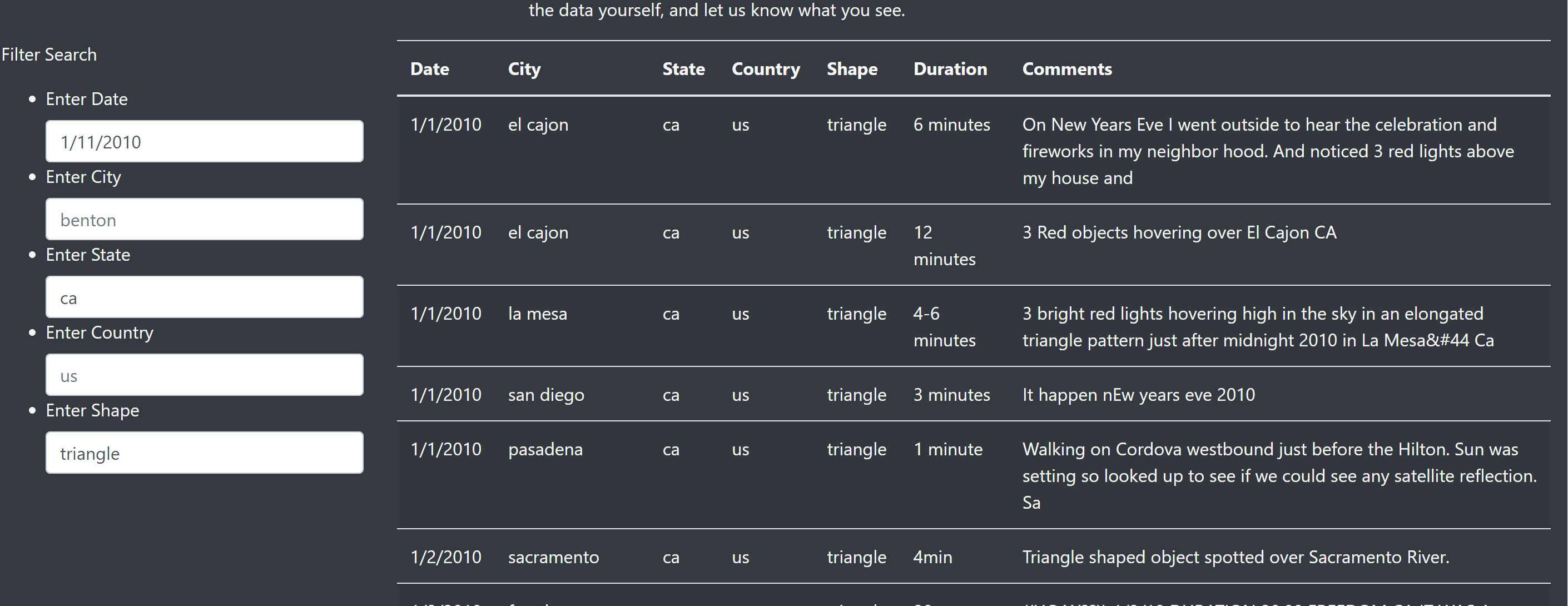Viewport: 1568px width, 606px height.
Task: Select the State column header
Action: point(683,69)
